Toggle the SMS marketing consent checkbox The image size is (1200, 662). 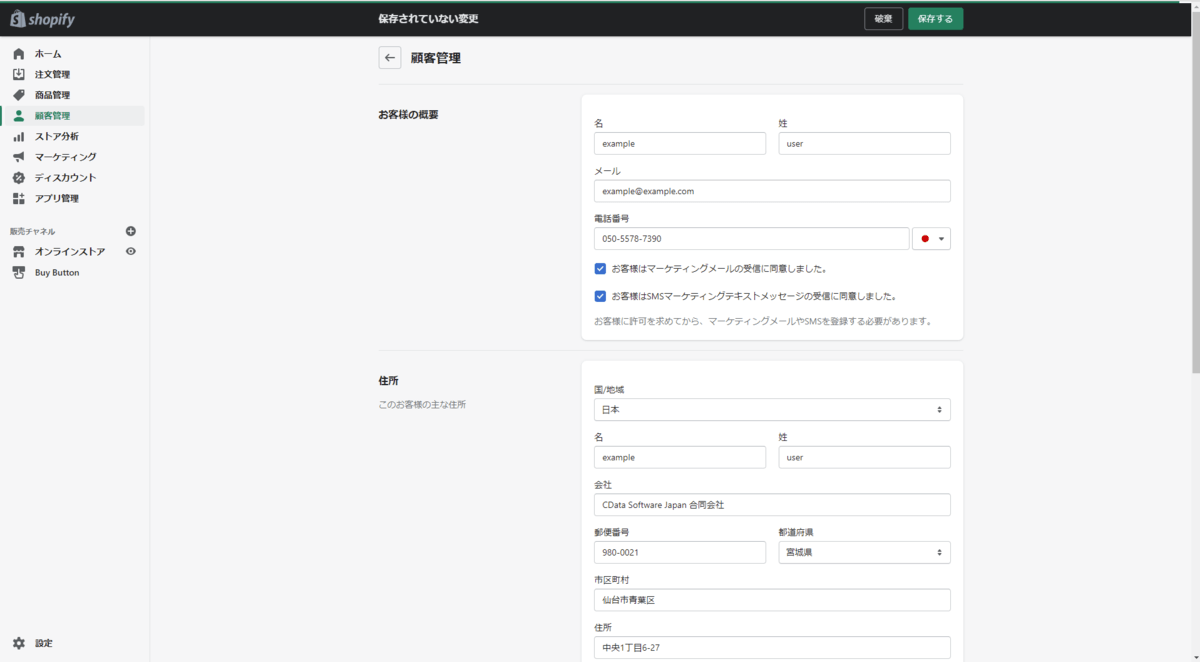pos(600,296)
